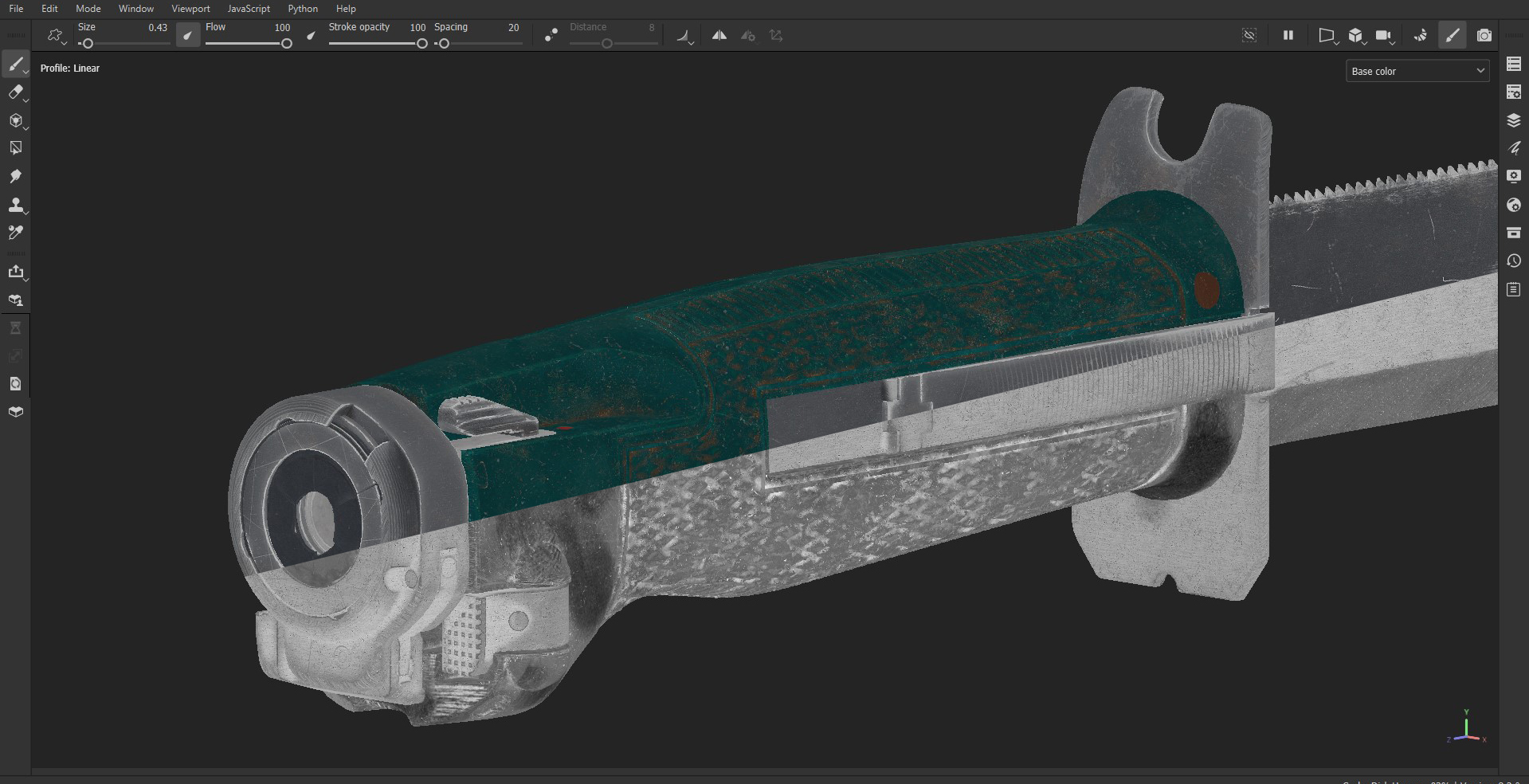Screen dimensions: 1529x784
Task: Click the brush Flow alpha thumbnail
Action: click(x=188, y=35)
